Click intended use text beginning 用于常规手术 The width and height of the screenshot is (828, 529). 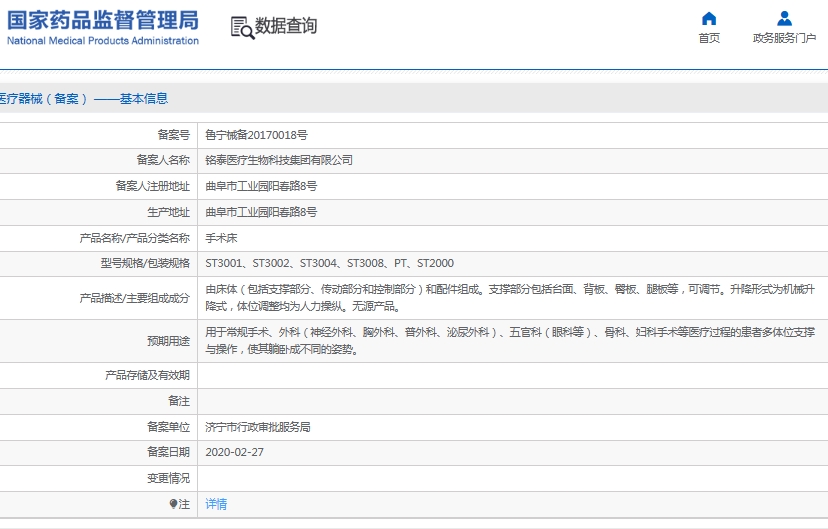pyautogui.click(x=510, y=341)
